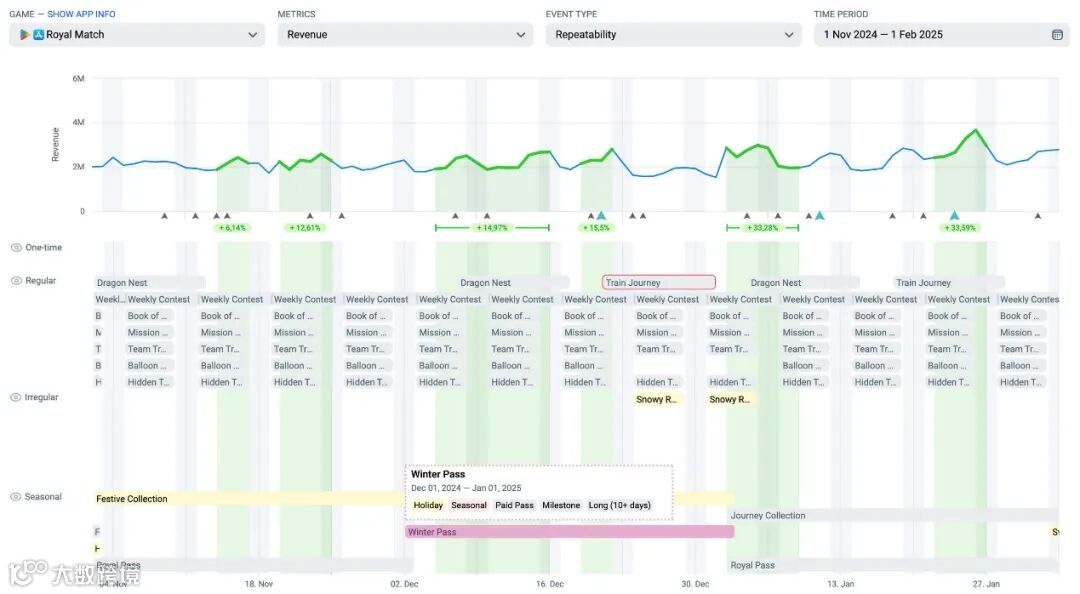Expand the Game dropdown showing Royal Match

click(x=137, y=34)
